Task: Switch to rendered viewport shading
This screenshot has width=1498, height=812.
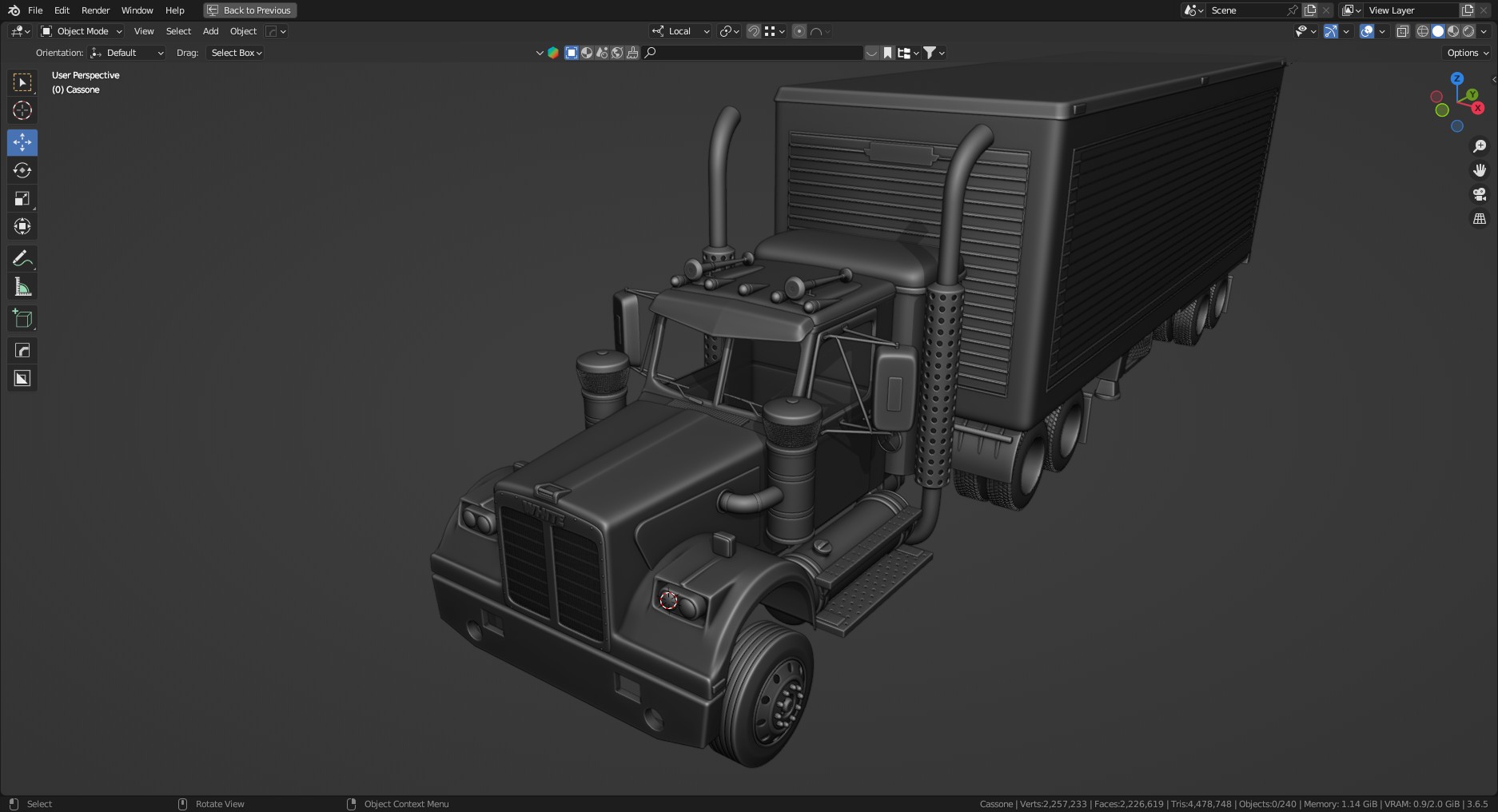Action: [1468, 31]
